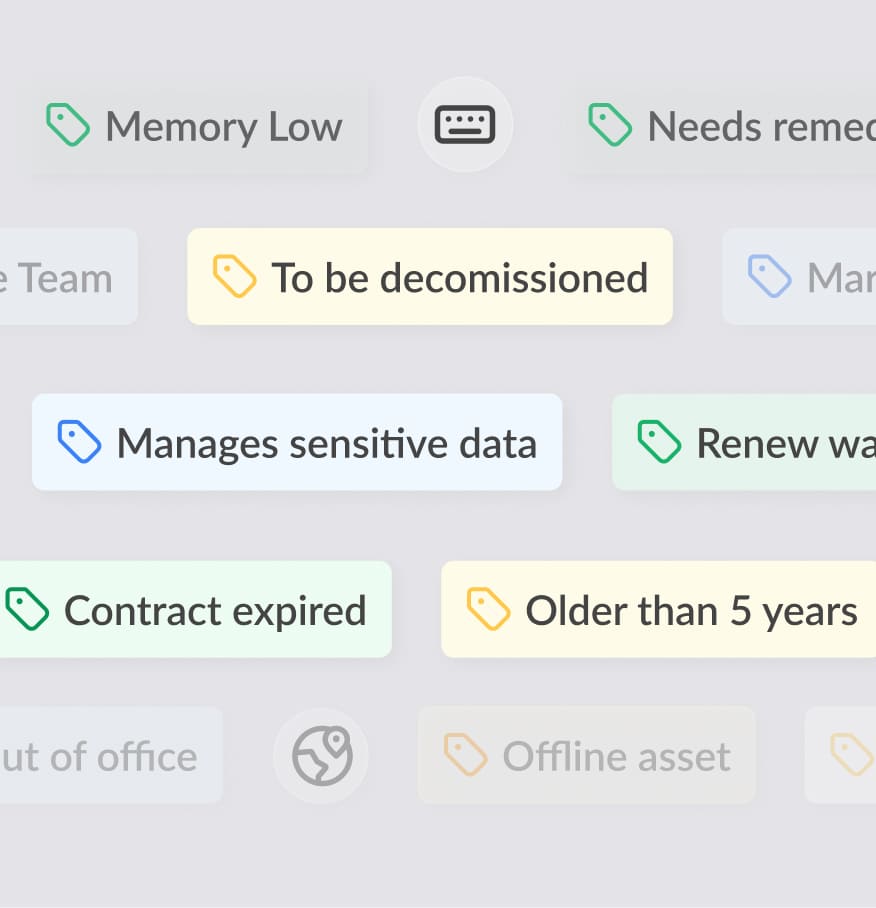Select the partially visible out of office tag

click(x=111, y=755)
